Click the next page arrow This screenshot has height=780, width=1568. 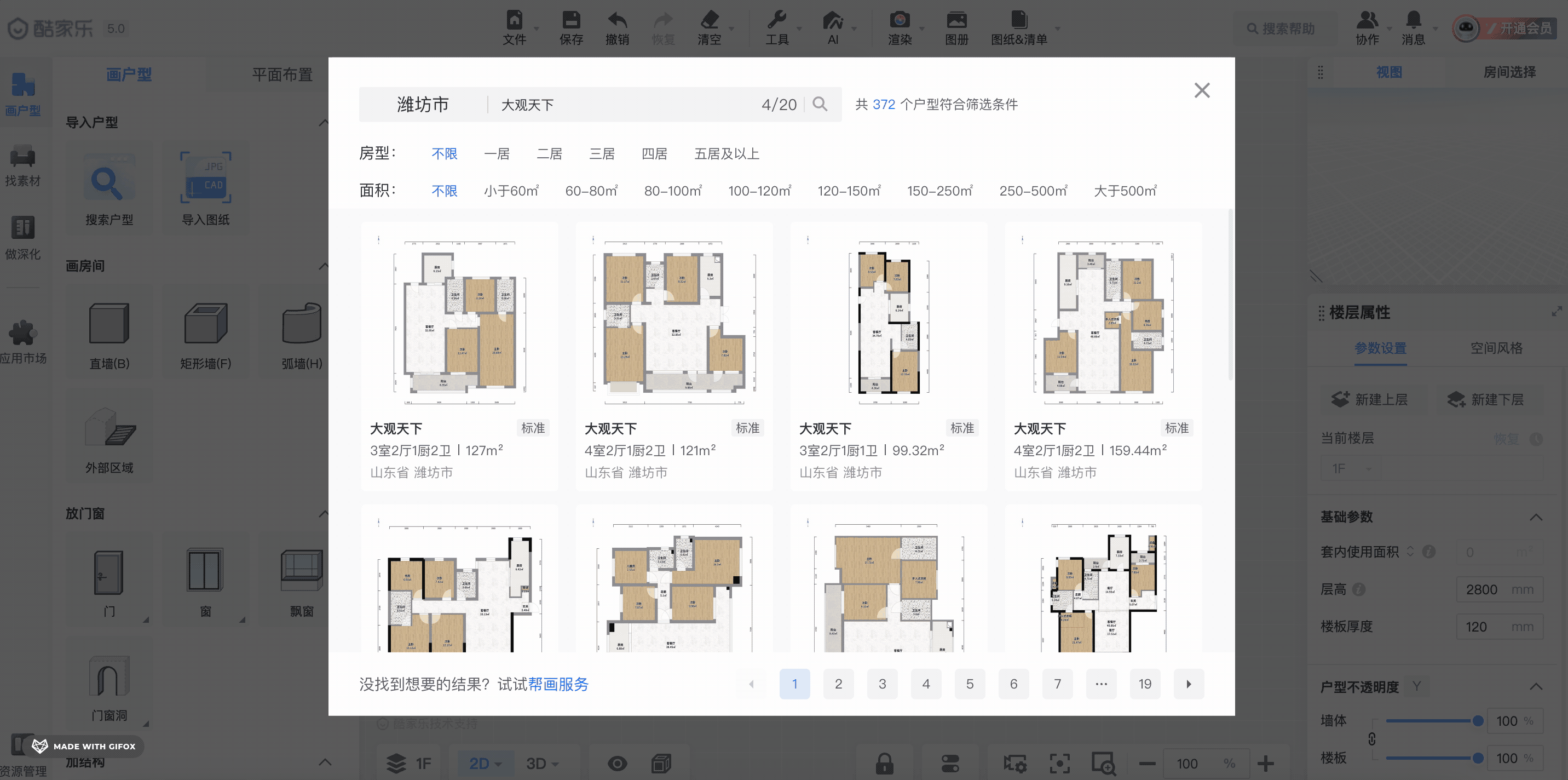coord(1188,684)
